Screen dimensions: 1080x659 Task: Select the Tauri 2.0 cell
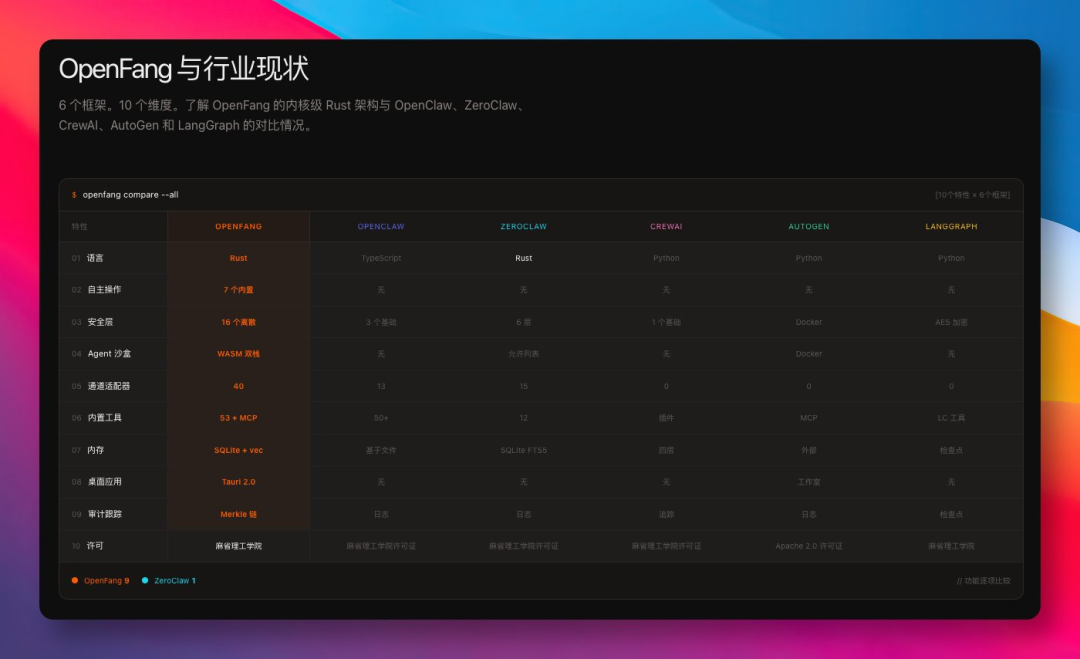238,482
